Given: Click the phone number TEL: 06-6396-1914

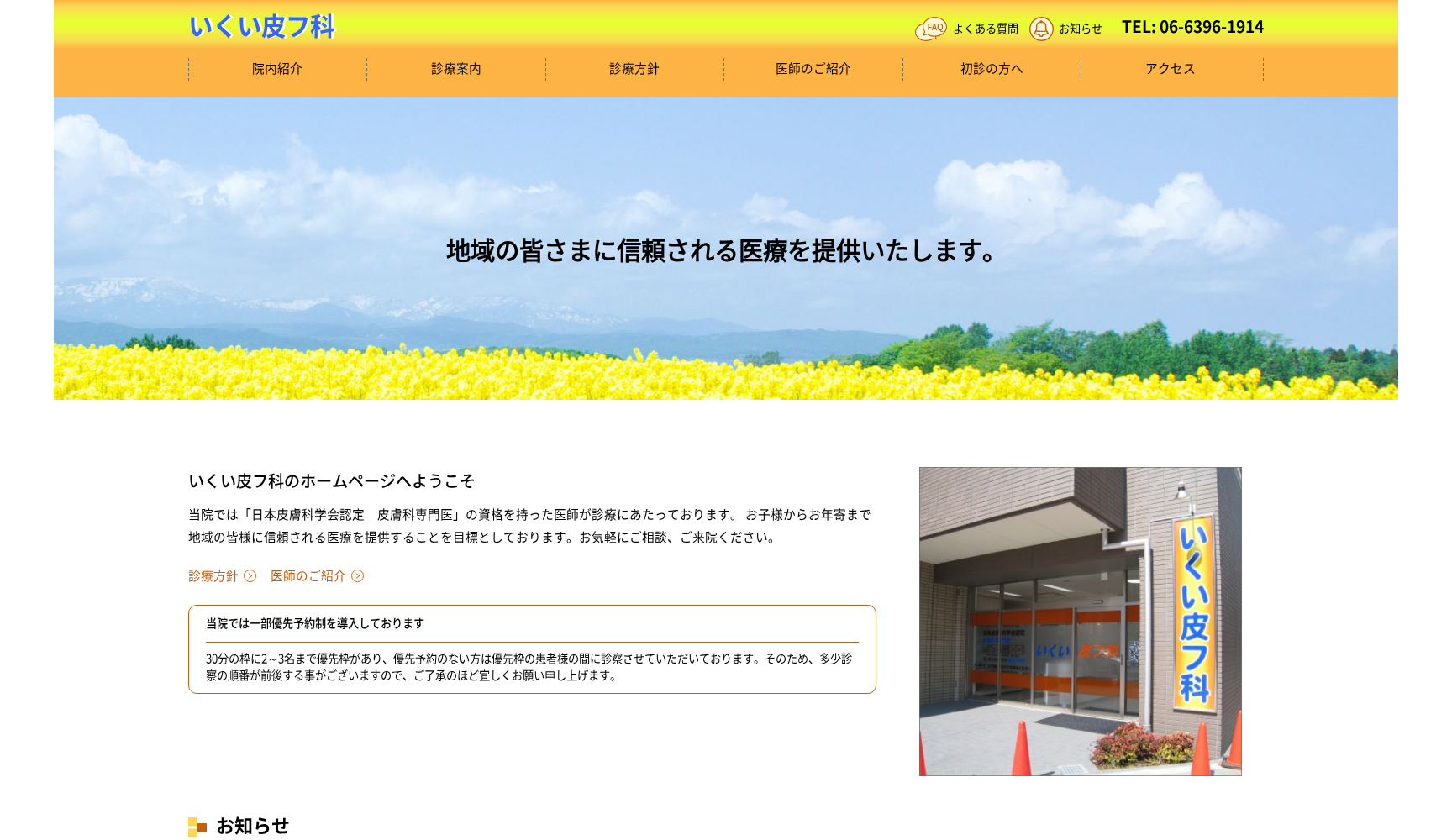Looking at the screenshot, I should coord(1192,27).
